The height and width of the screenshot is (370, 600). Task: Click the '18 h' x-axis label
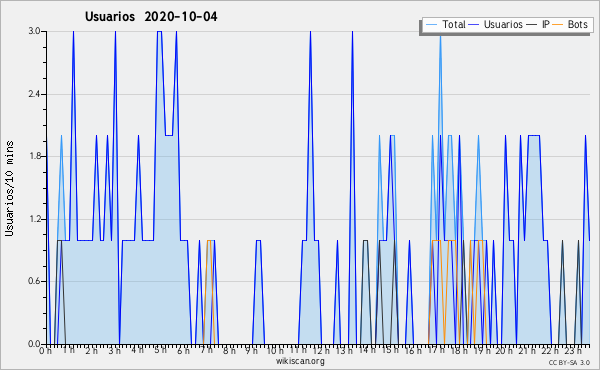point(459,351)
